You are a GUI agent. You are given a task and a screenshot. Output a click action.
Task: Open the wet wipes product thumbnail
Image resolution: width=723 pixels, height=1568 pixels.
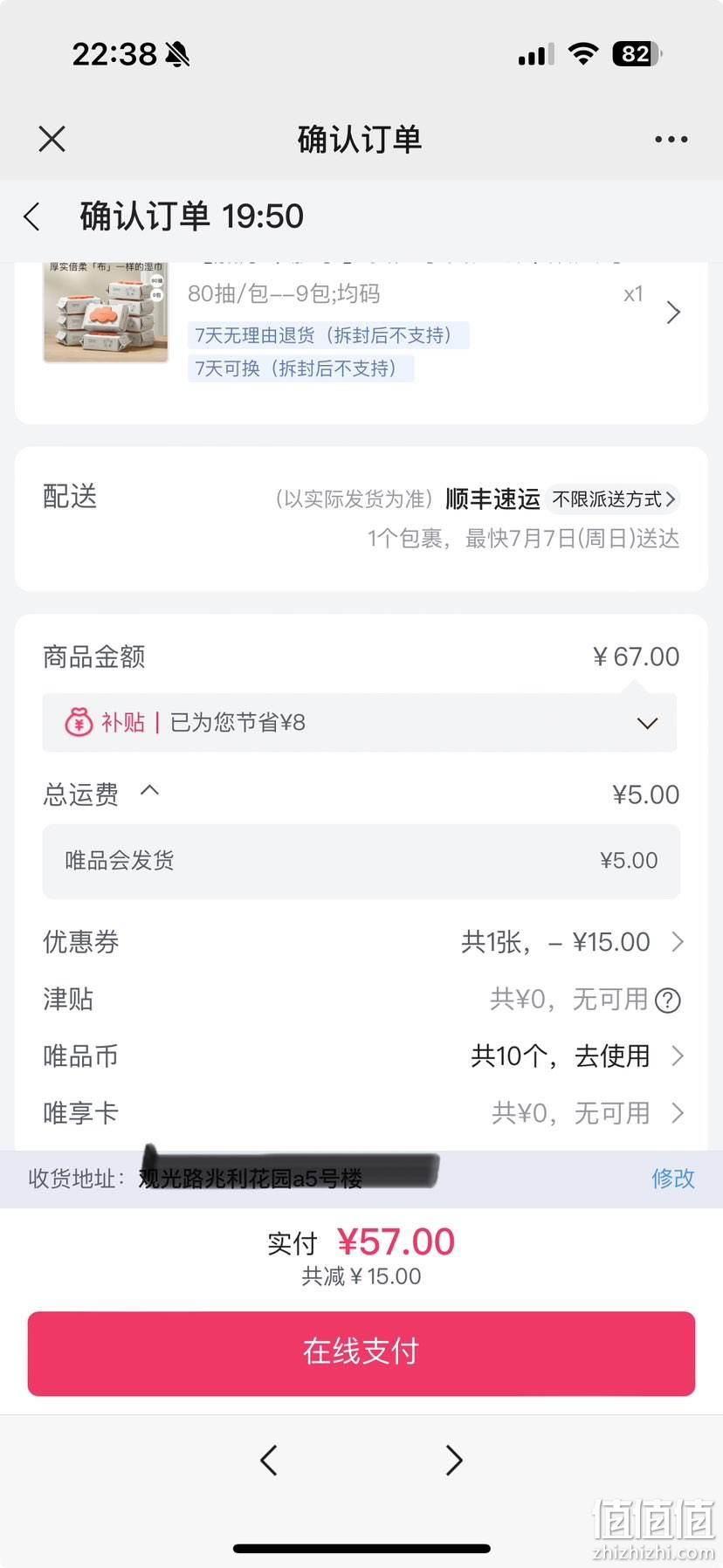pyautogui.click(x=106, y=312)
